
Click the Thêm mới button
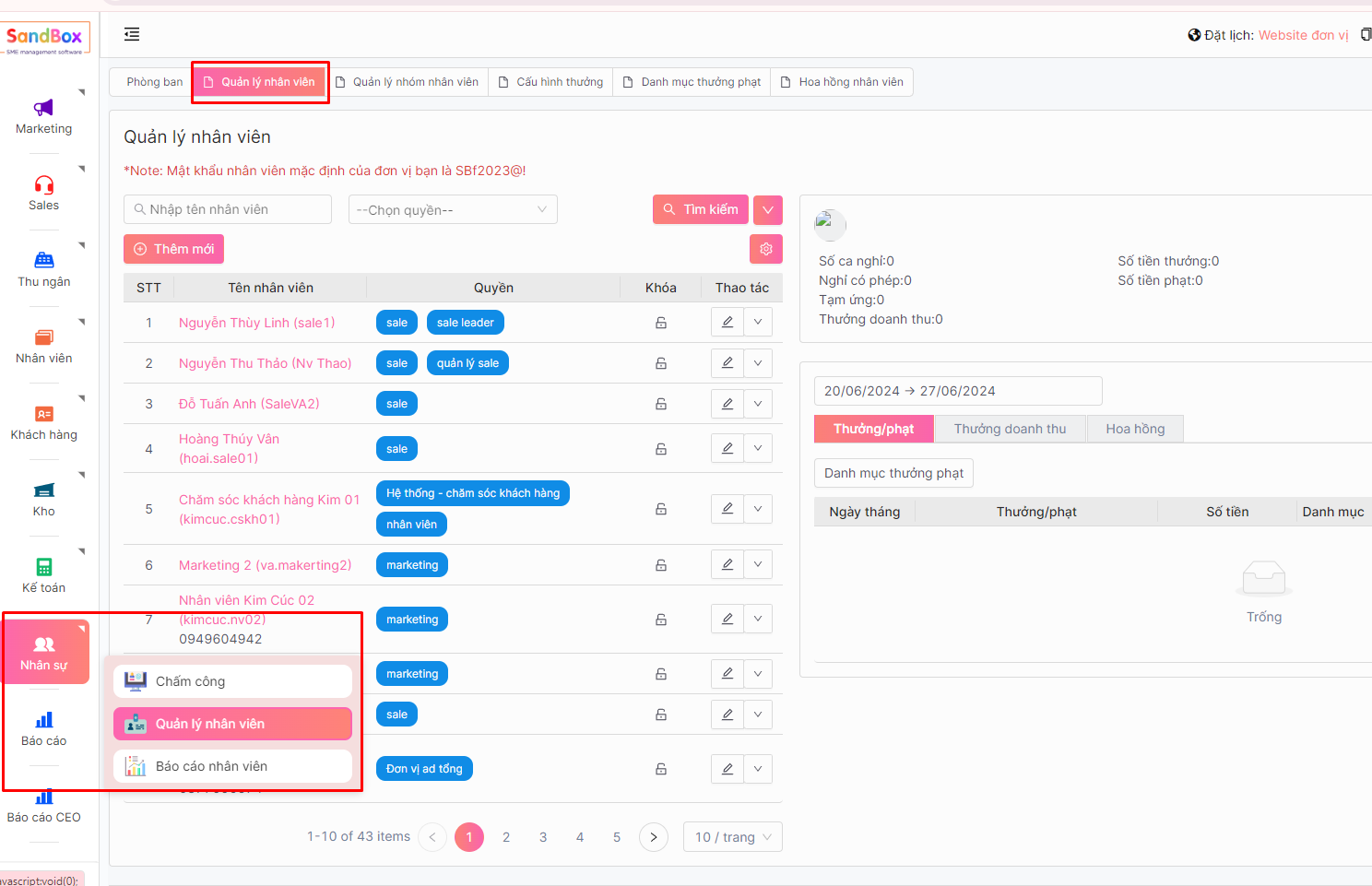point(174,249)
